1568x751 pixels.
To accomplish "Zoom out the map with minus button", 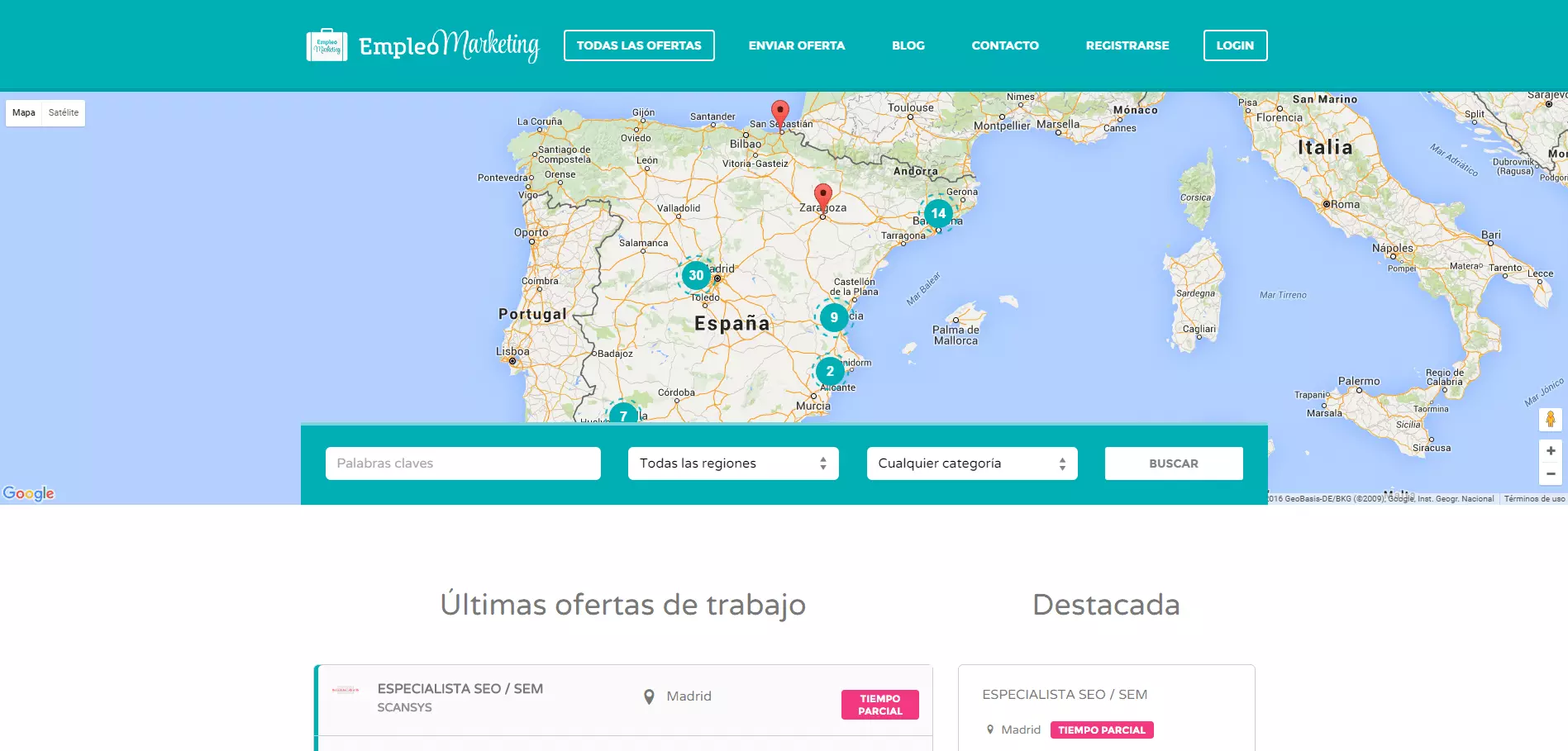I will point(1550,473).
